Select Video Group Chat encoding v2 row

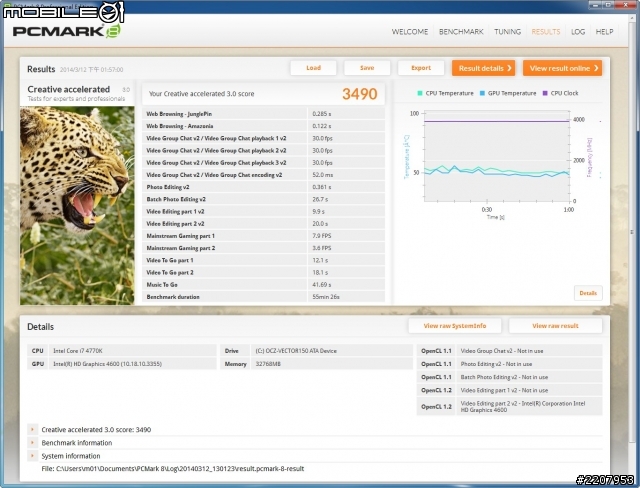(263, 175)
